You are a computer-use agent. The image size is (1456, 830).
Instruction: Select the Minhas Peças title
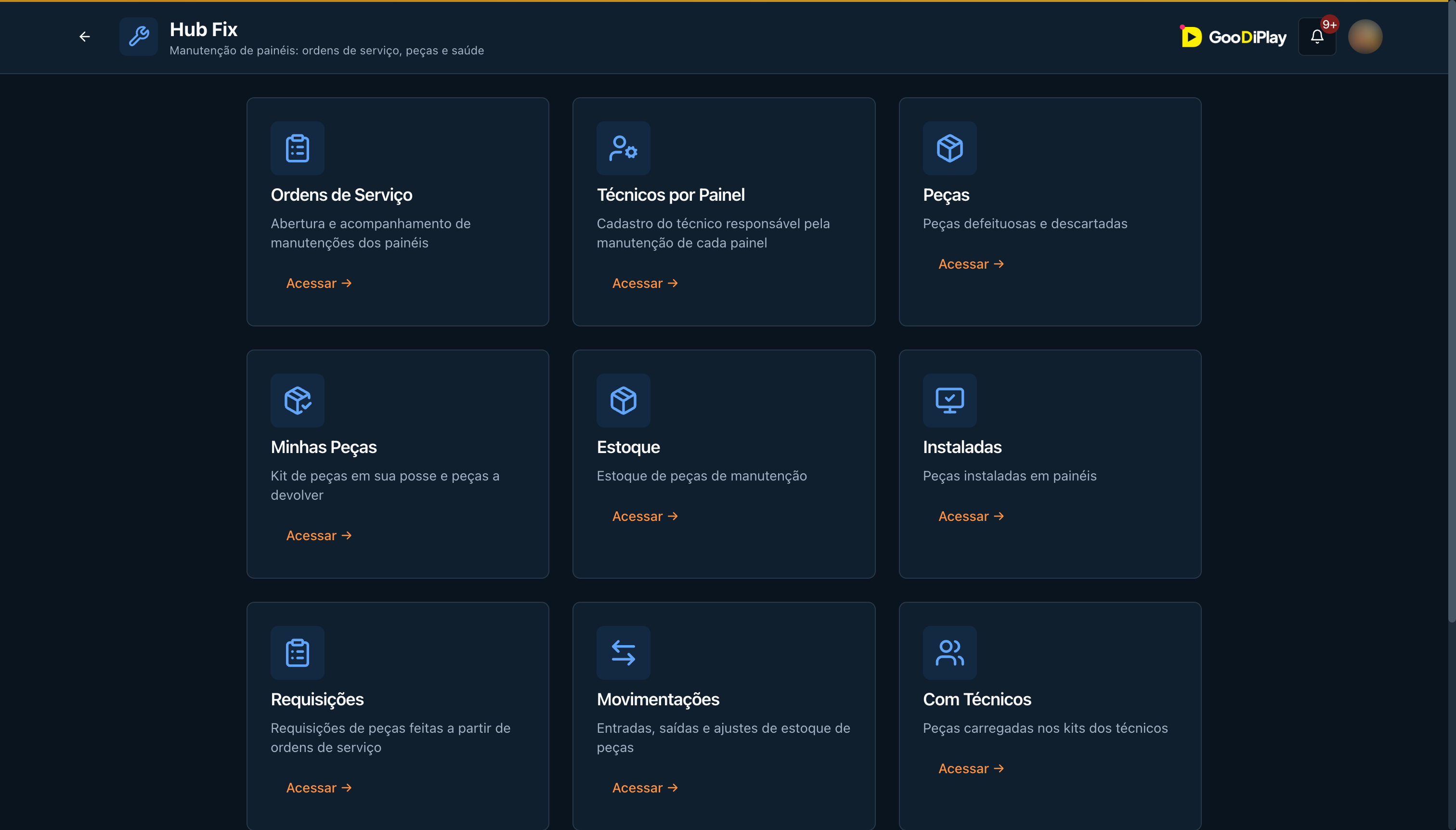click(323, 447)
